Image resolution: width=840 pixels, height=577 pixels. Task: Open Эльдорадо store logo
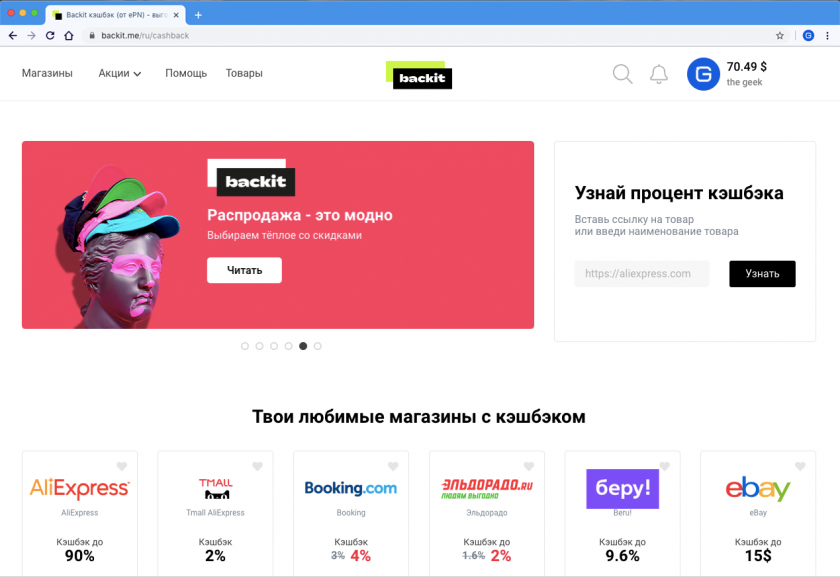[486, 488]
